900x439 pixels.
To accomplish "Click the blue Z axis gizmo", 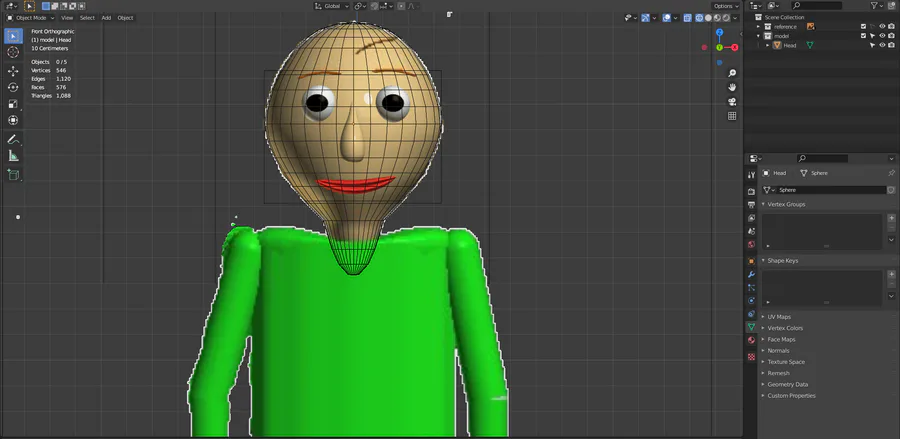I will click(719, 32).
